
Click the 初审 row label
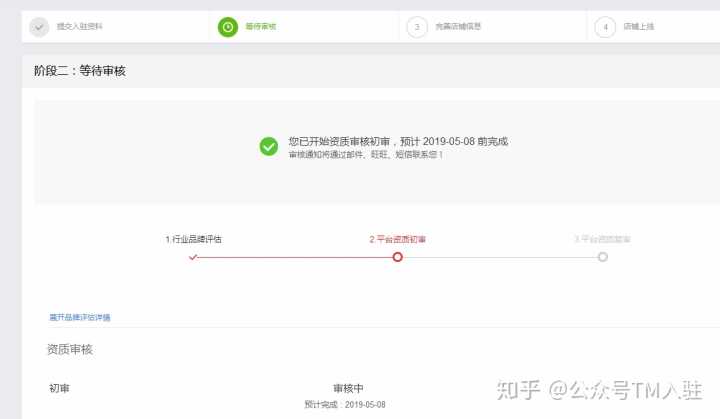[60, 388]
